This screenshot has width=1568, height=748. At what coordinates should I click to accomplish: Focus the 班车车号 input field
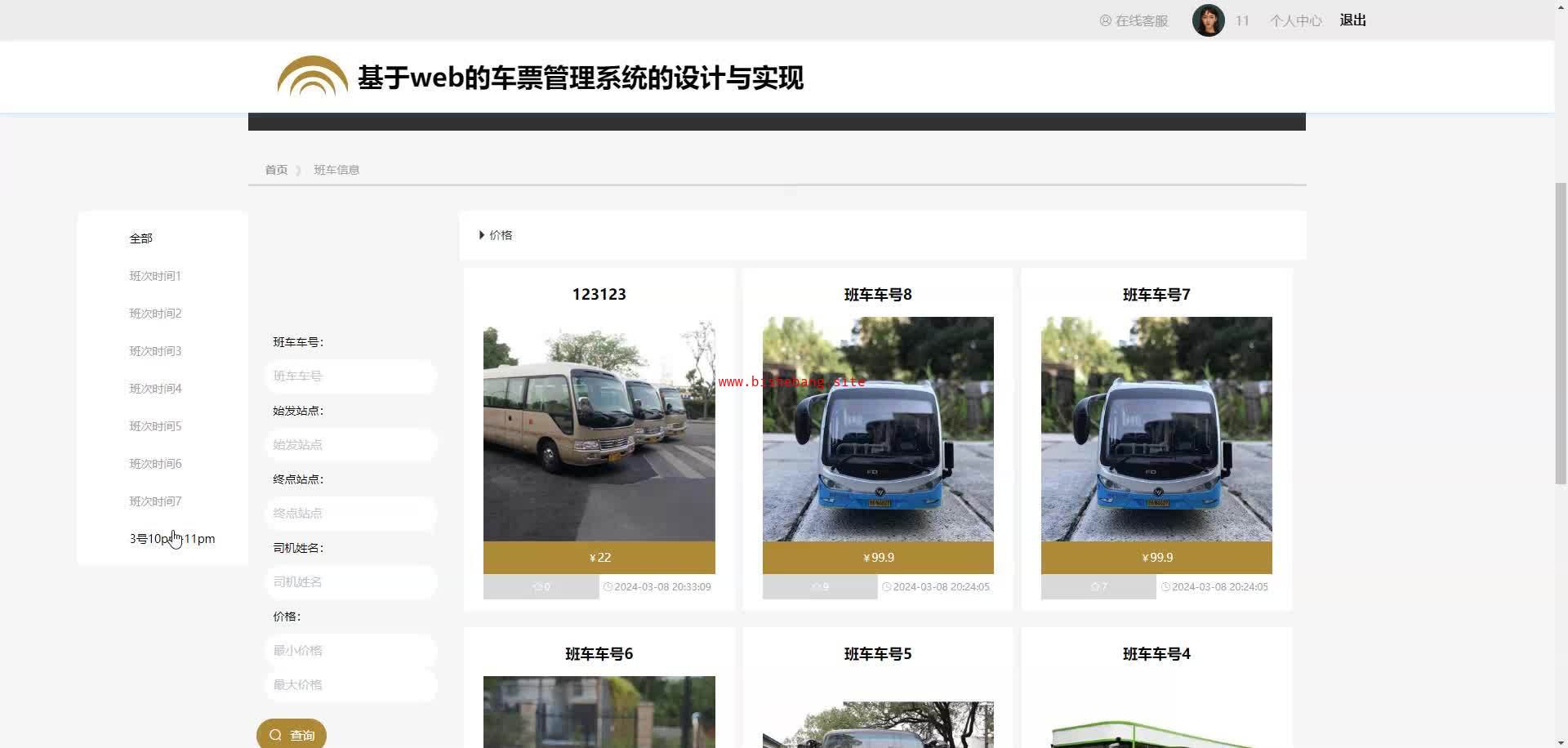click(351, 376)
